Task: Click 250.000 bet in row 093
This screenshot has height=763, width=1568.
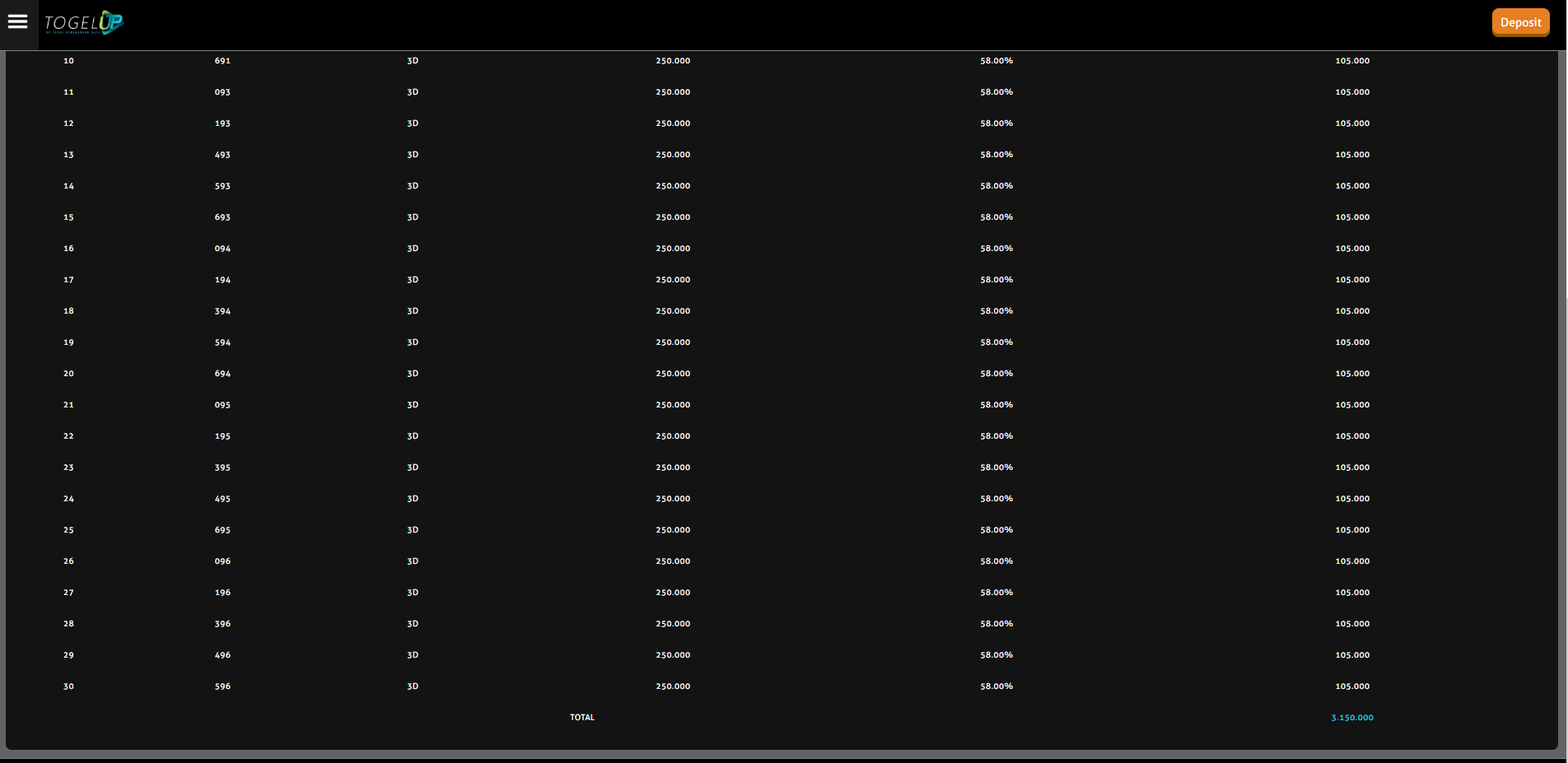Action: point(673,92)
